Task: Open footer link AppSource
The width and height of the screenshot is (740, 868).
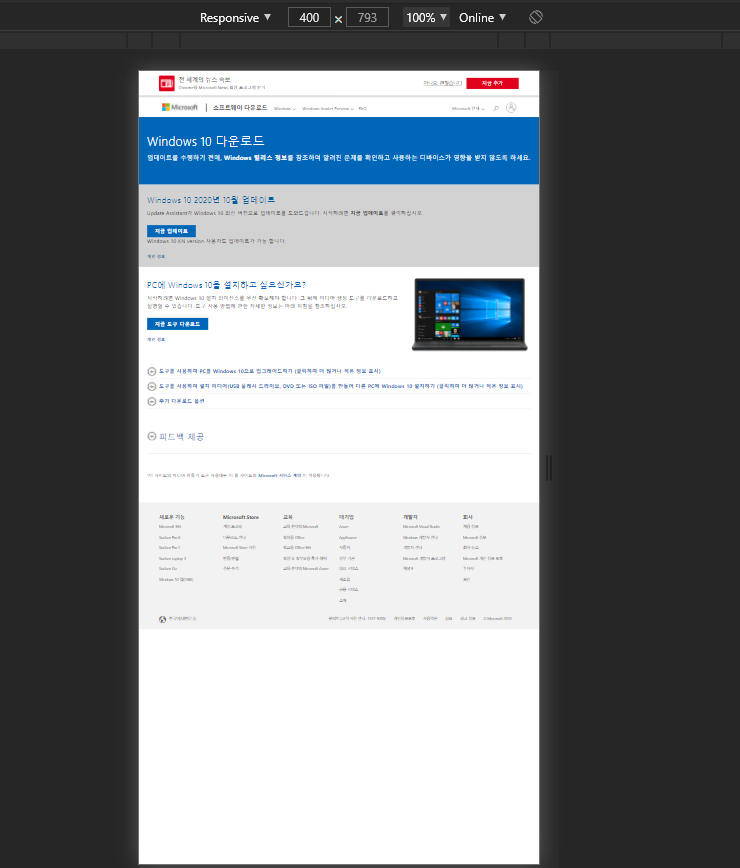Action: (x=348, y=538)
